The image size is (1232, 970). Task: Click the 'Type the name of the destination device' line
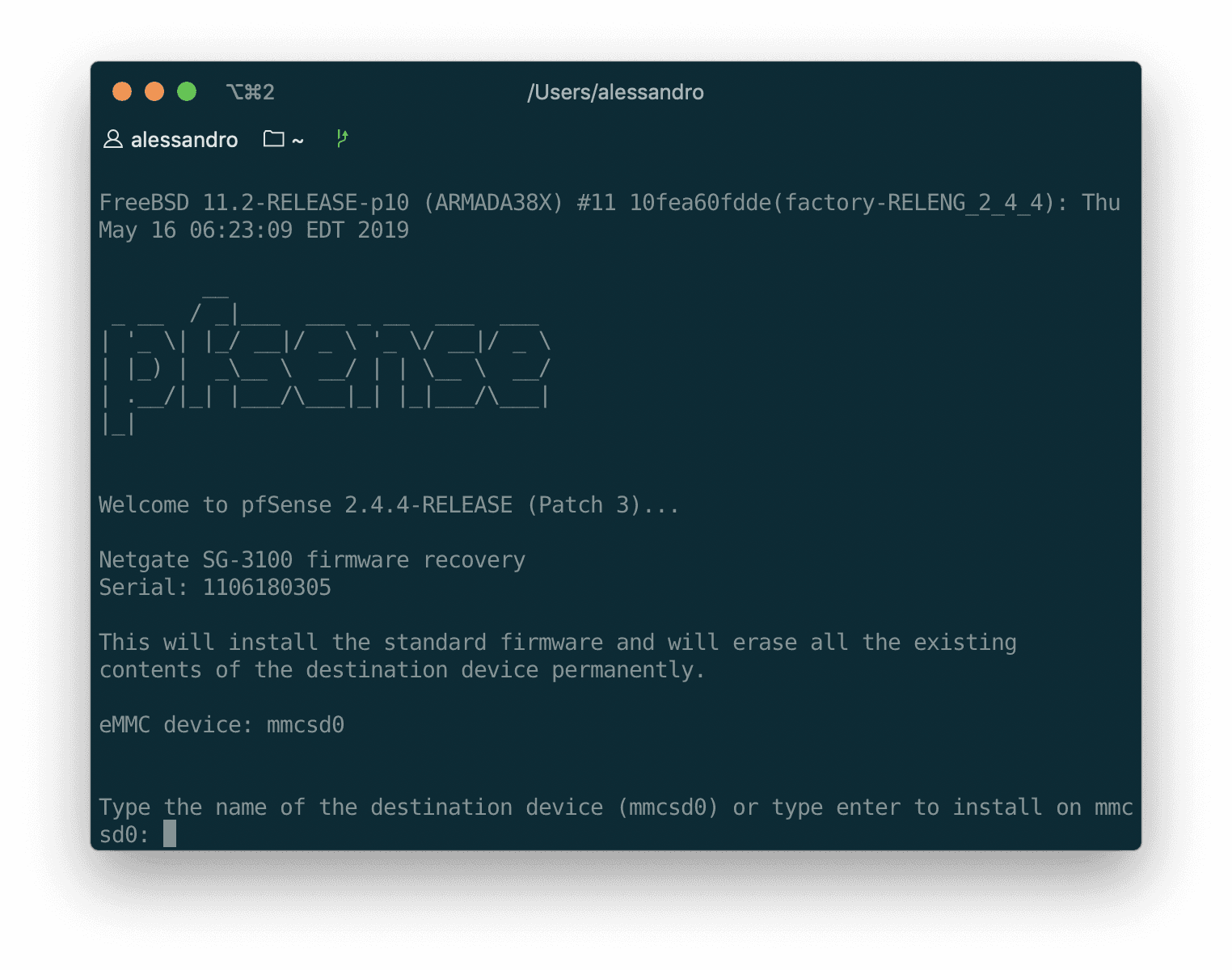tap(616, 808)
